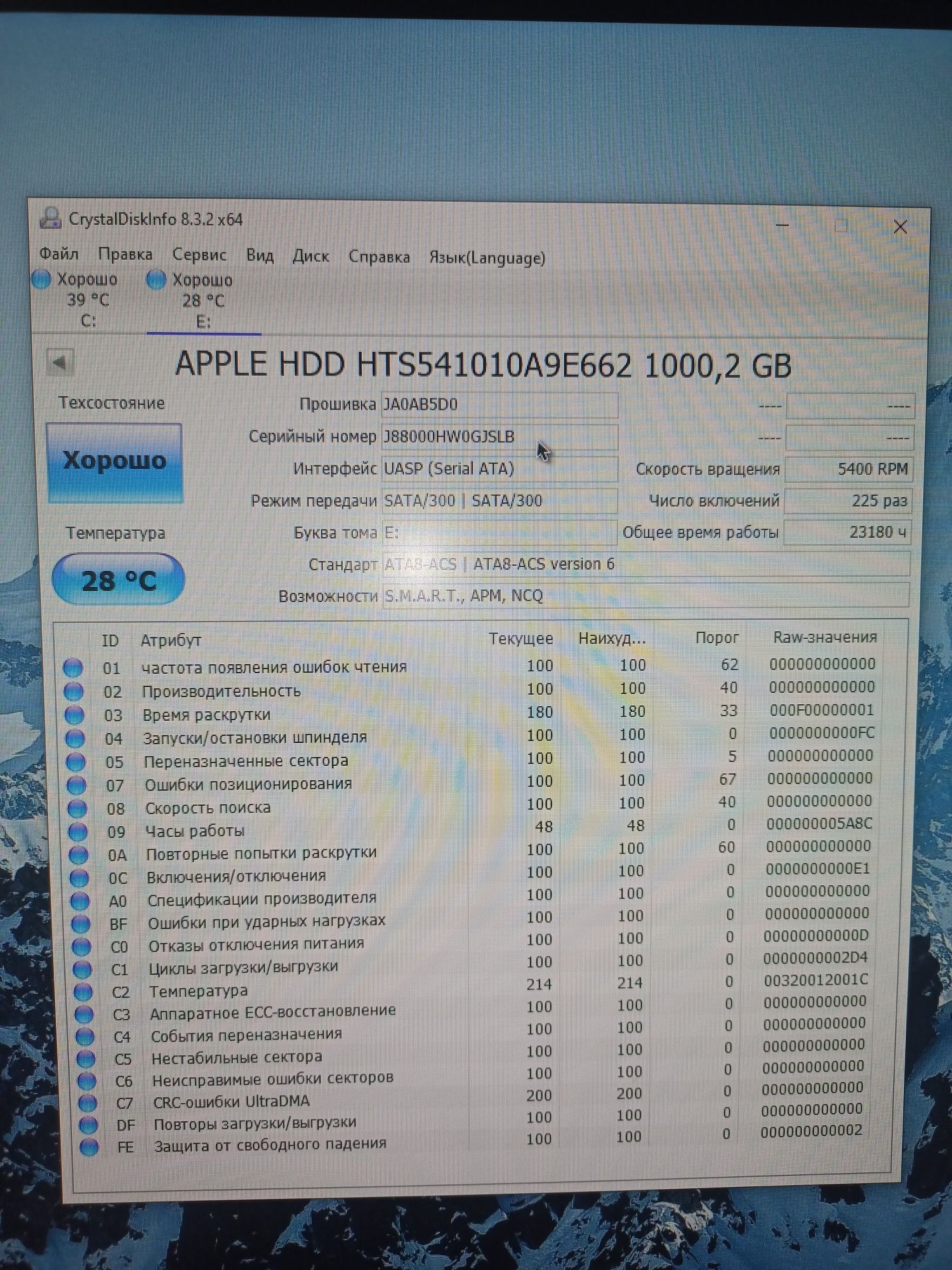Click the Режим передачи field SATA/300
This screenshot has height=1270, width=952.
[x=499, y=500]
